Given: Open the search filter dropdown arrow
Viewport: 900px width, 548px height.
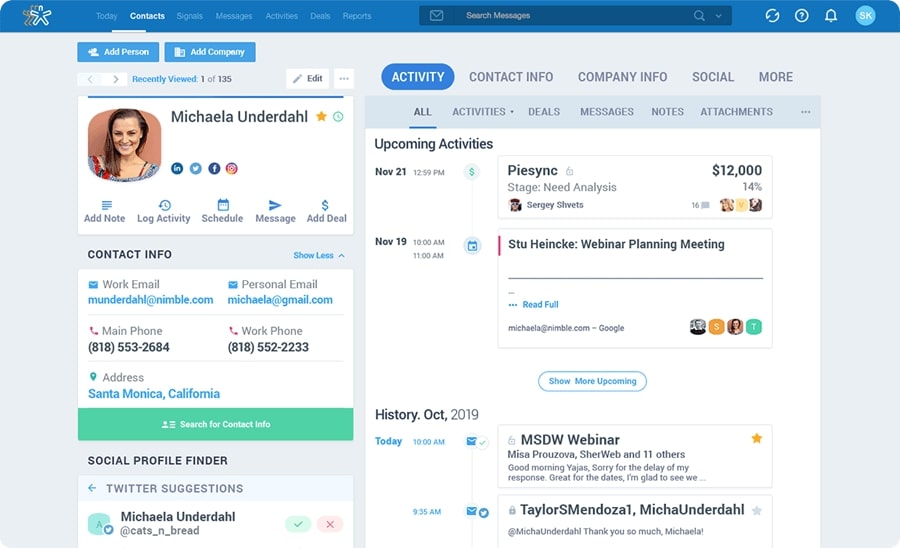Looking at the screenshot, I should [x=719, y=16].
